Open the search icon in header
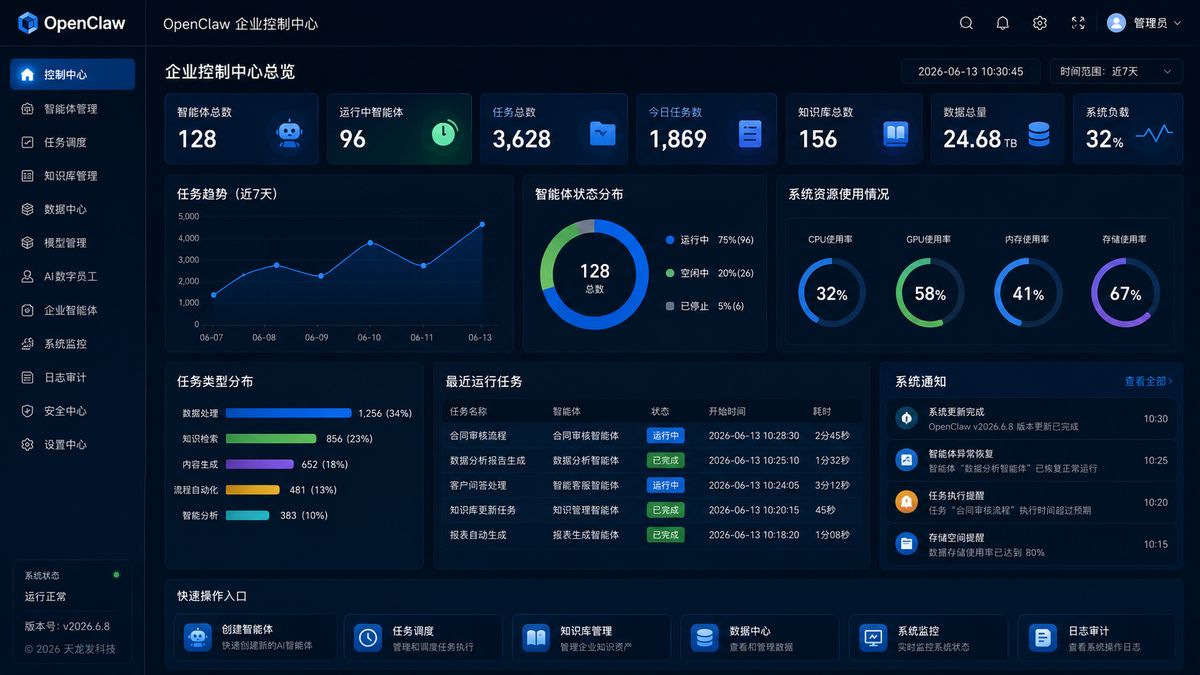This screenshot has height=675, width=1200. pos(966,23)
